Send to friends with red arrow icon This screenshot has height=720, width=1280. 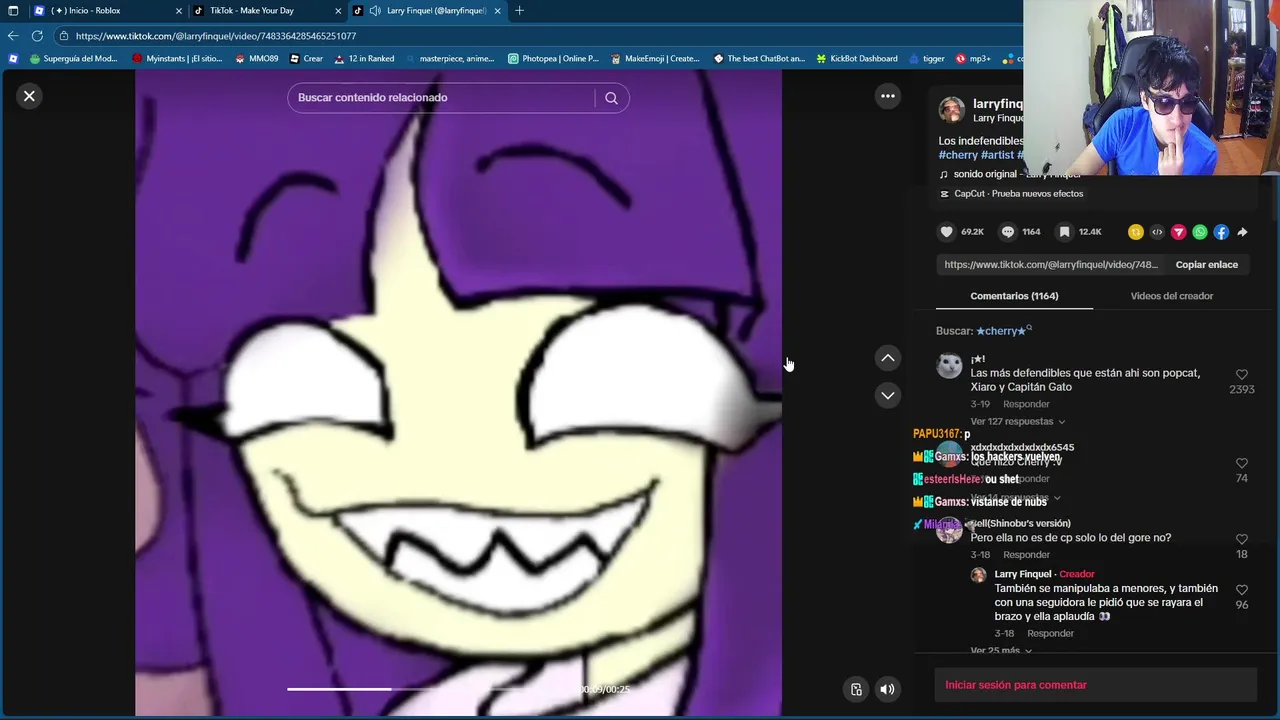[1178, 232]
